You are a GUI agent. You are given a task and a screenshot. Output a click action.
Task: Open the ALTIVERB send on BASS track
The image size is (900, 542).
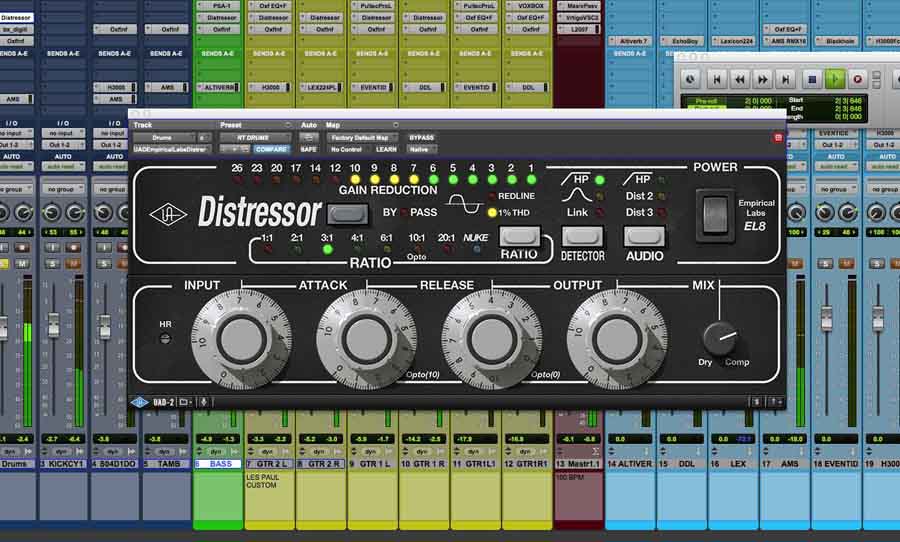[219, 87]
